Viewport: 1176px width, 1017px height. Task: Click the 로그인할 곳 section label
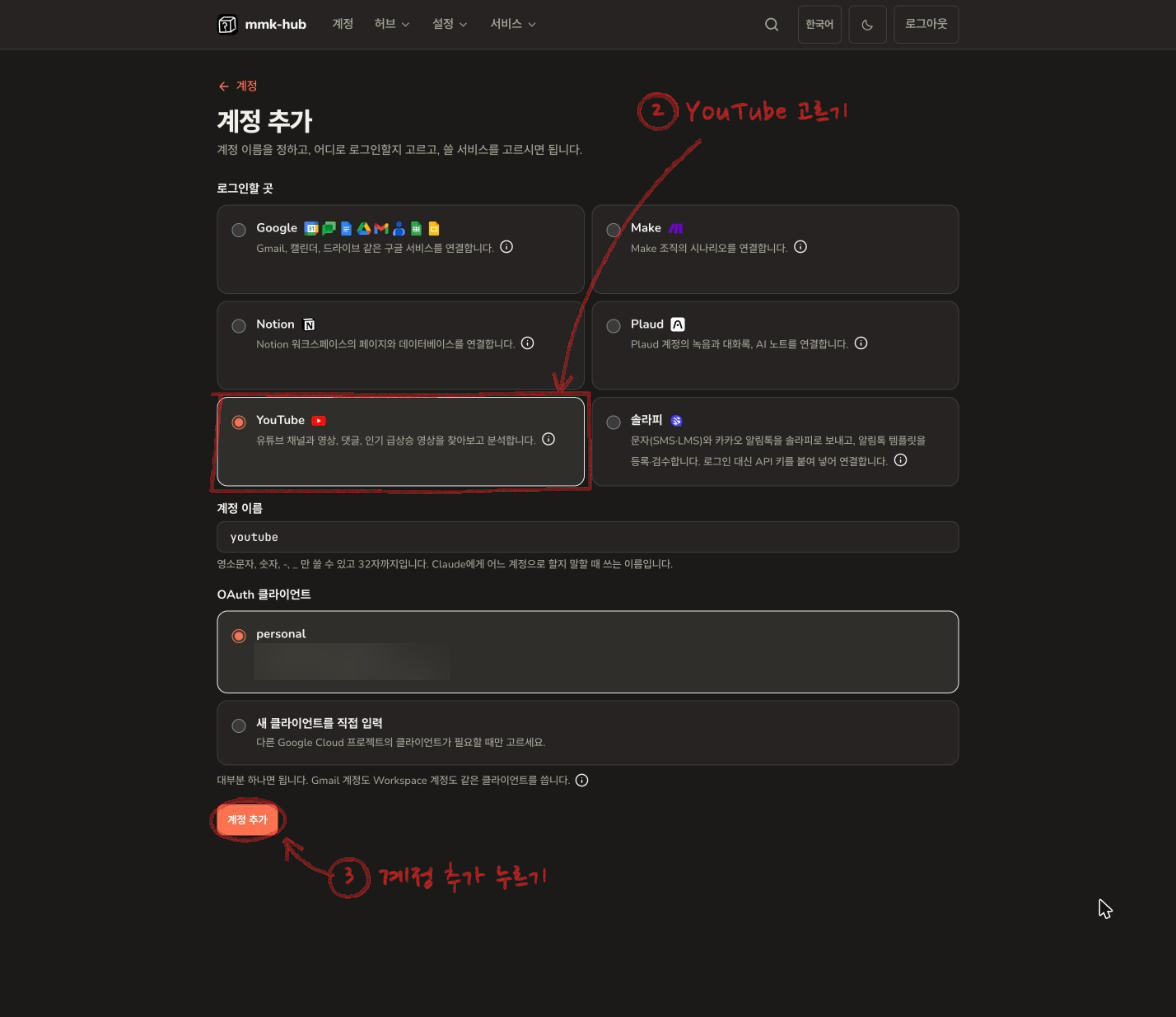click(x=244, y=188)
